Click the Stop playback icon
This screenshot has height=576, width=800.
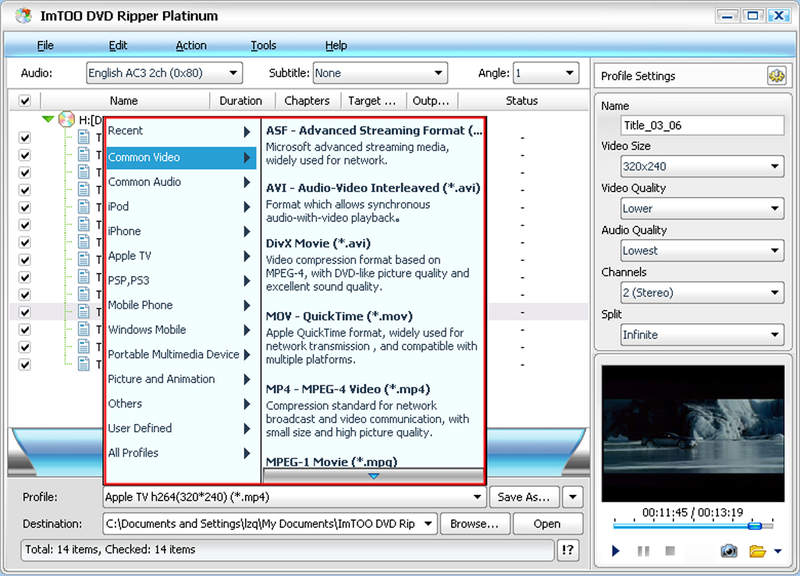[x=670, y=551]
